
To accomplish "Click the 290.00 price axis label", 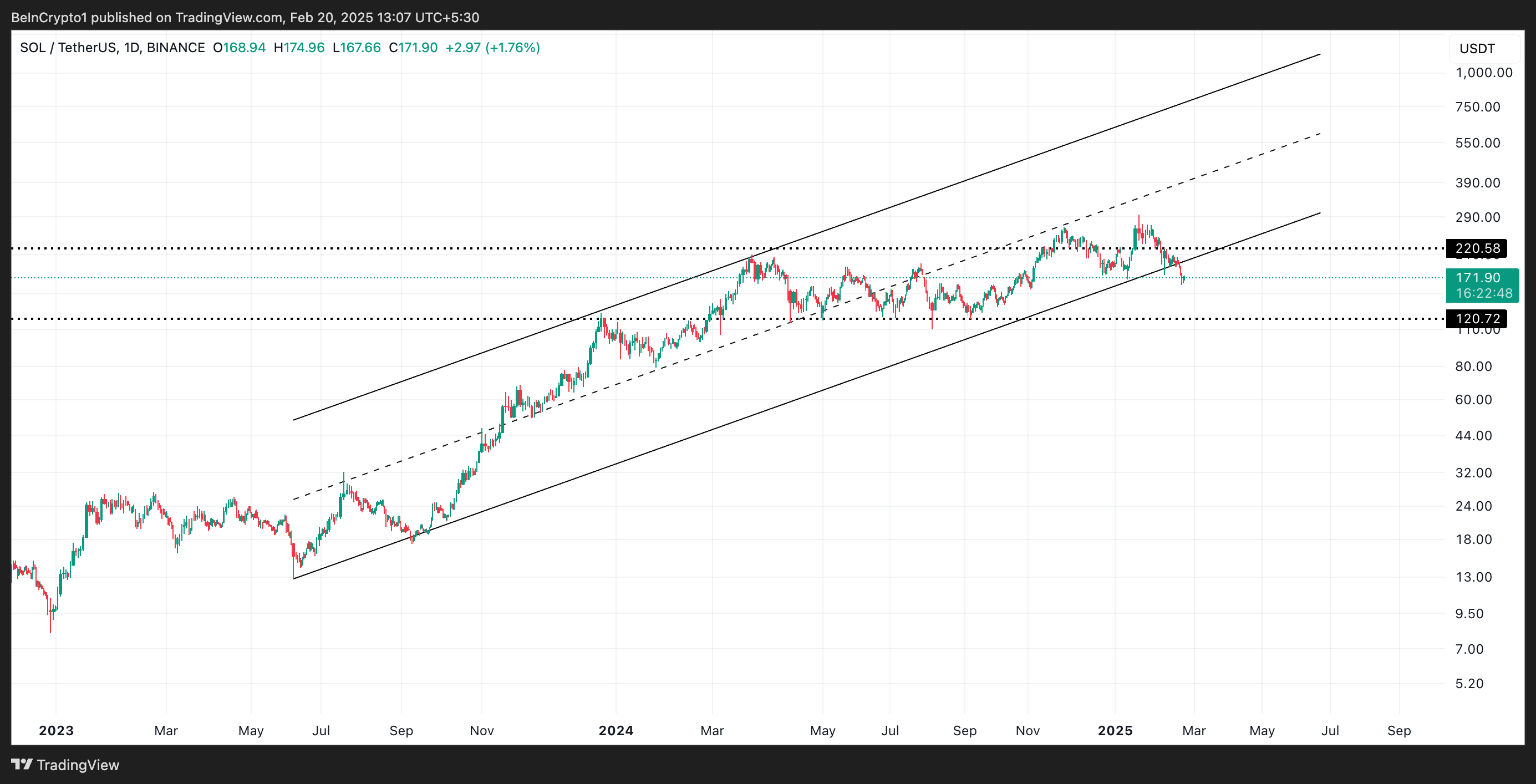I will (1478, 217).
